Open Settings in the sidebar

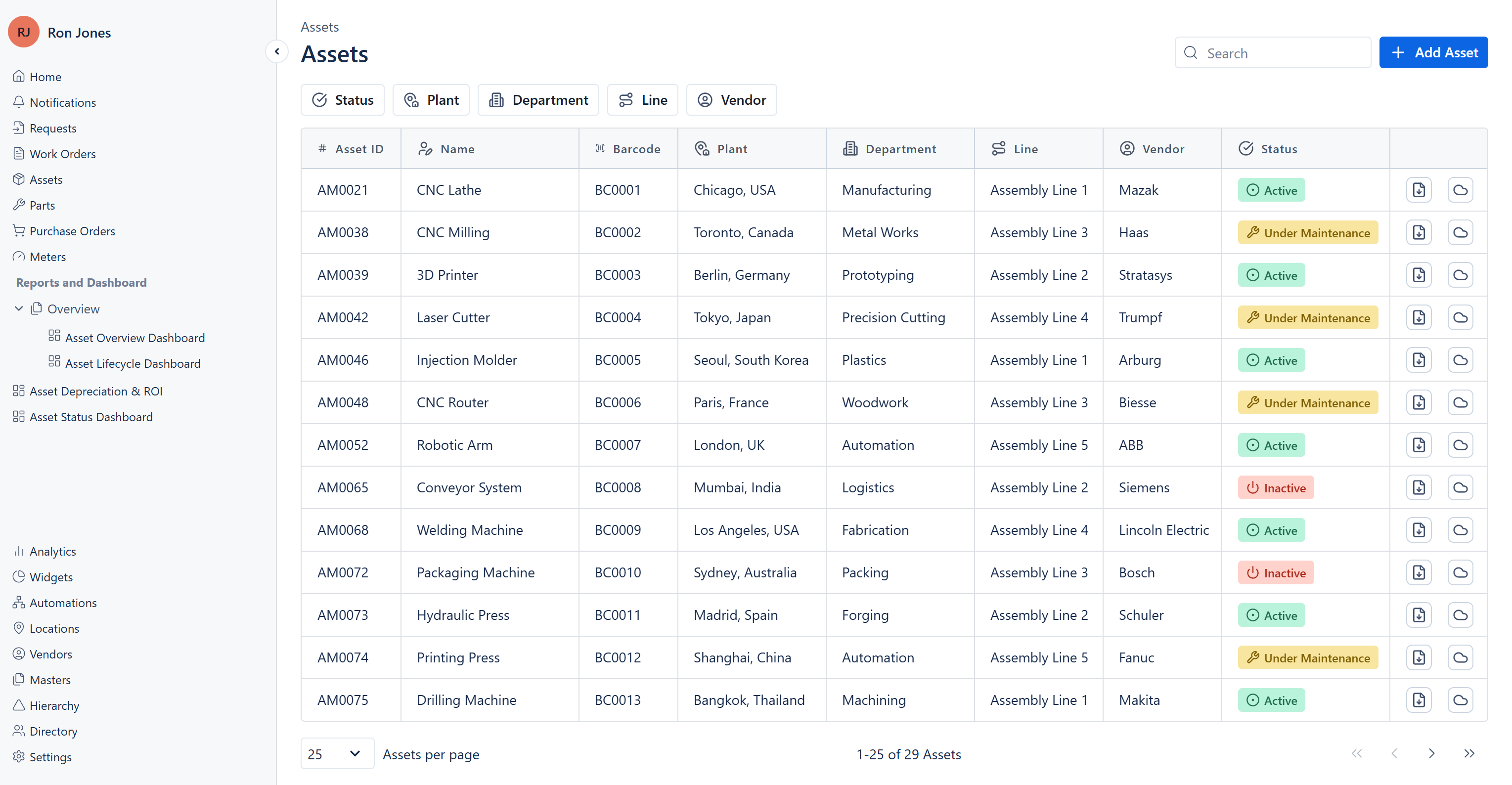[43, 757]
